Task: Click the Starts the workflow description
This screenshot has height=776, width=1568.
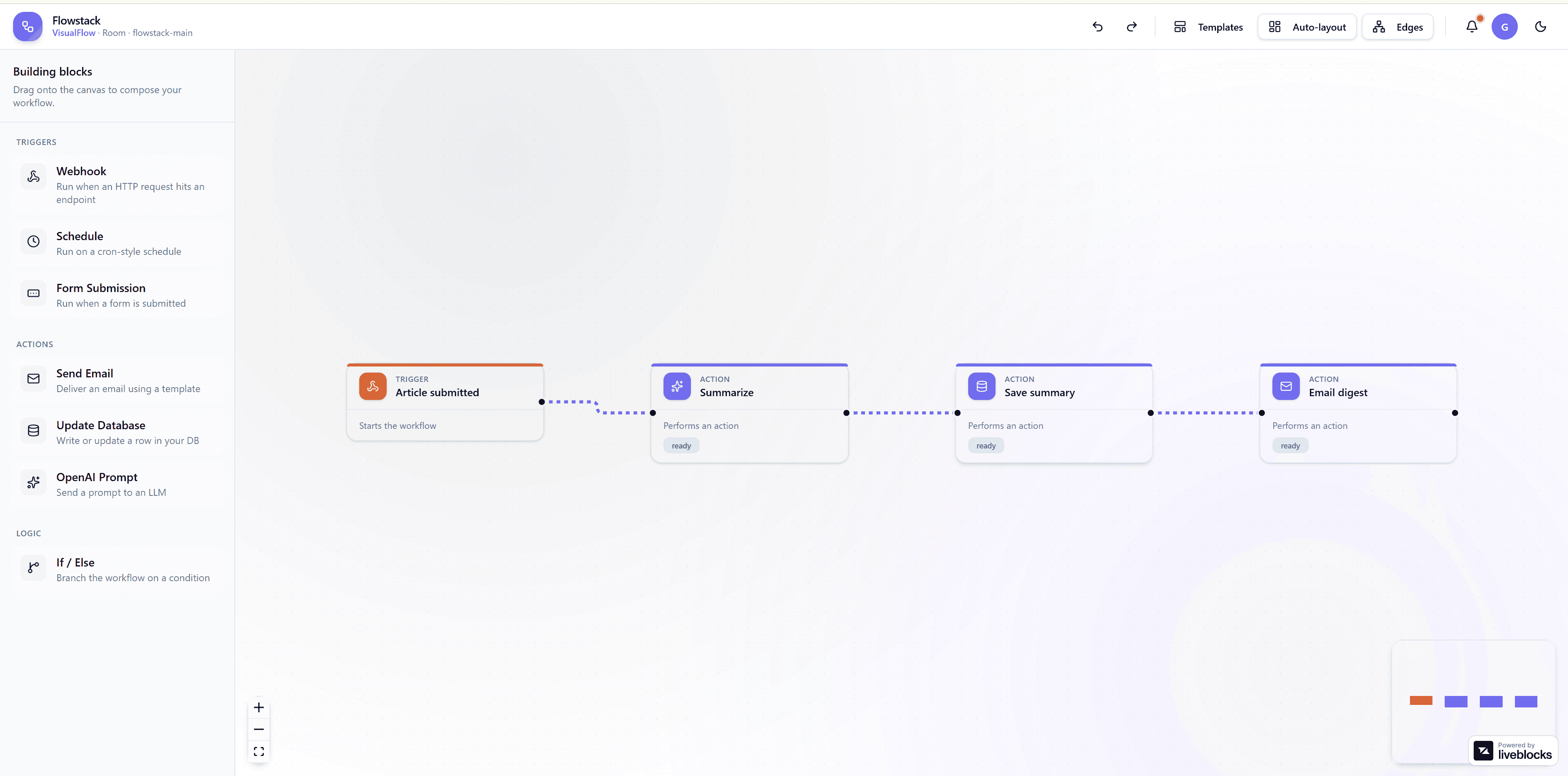Action: click(x=397, y=426)
